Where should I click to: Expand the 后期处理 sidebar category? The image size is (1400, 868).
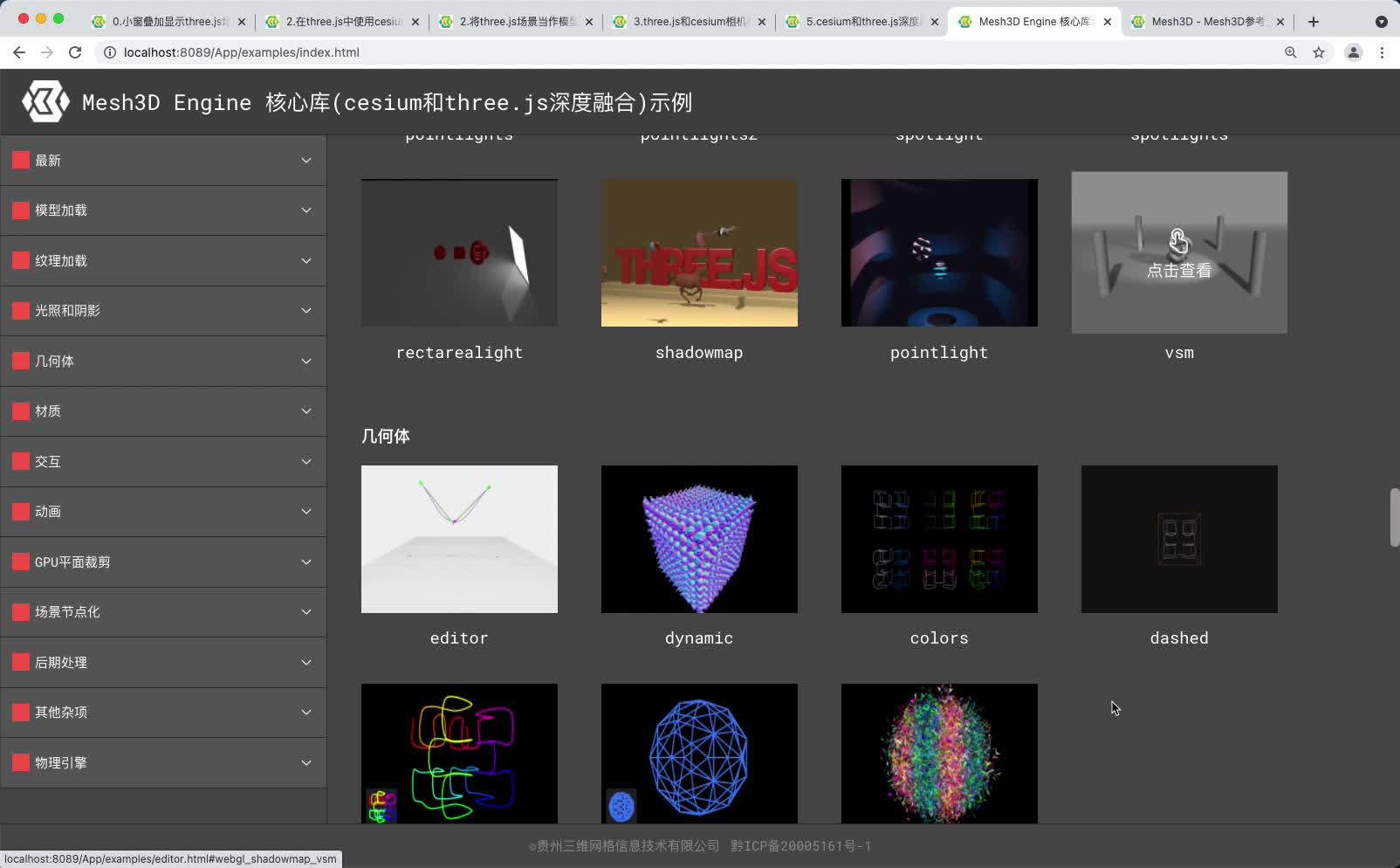305,662
